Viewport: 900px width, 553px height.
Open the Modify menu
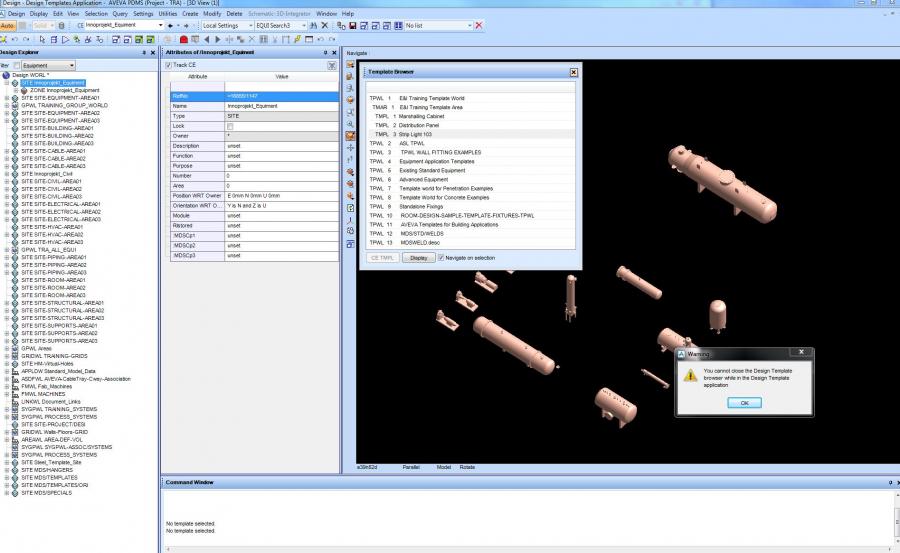pos(212,13)
